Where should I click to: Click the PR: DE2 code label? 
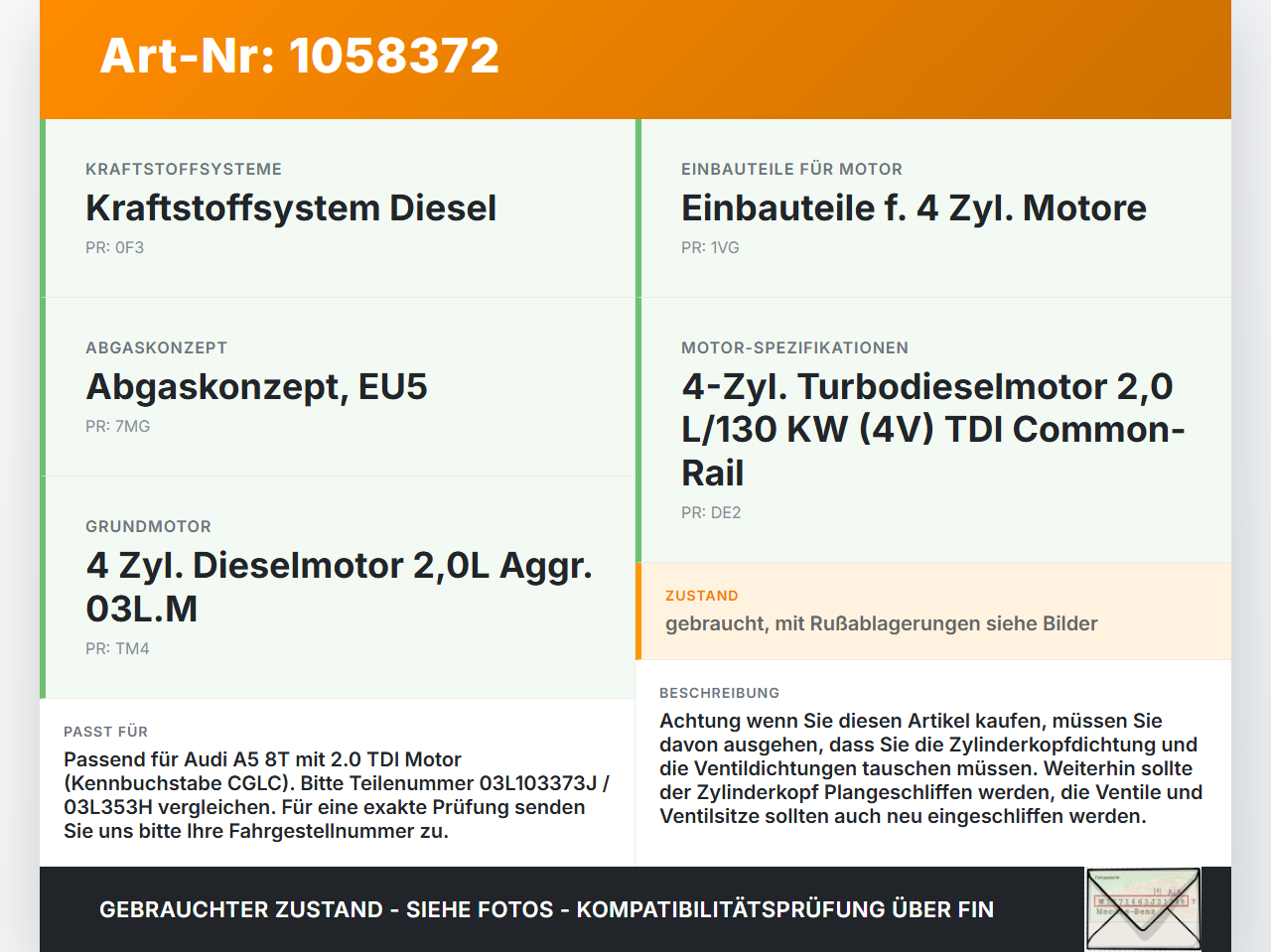pyautogui.click(x=711, y=512)
